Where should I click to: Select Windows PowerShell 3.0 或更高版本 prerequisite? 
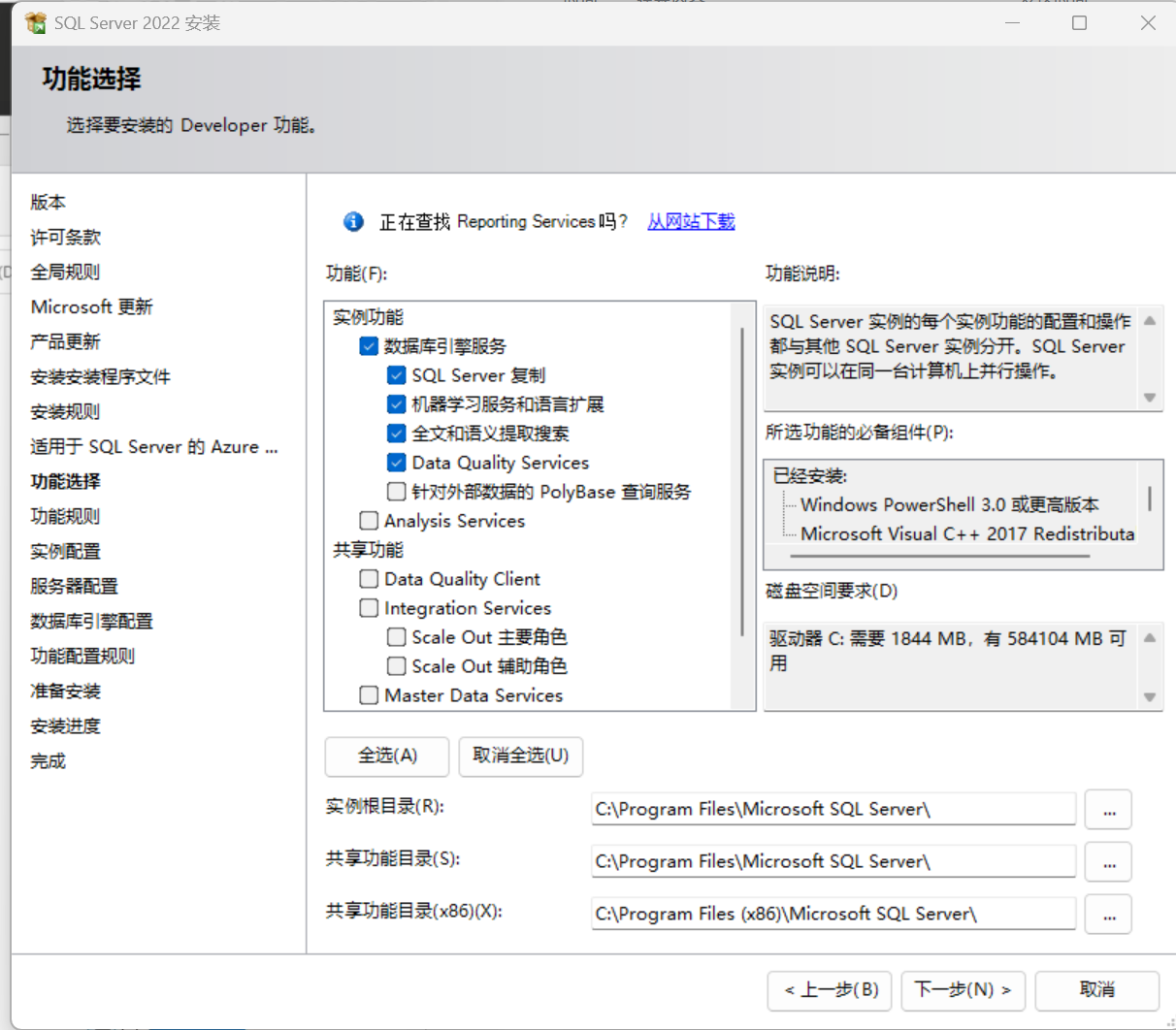pyautogui.click(x=950, y=505)
